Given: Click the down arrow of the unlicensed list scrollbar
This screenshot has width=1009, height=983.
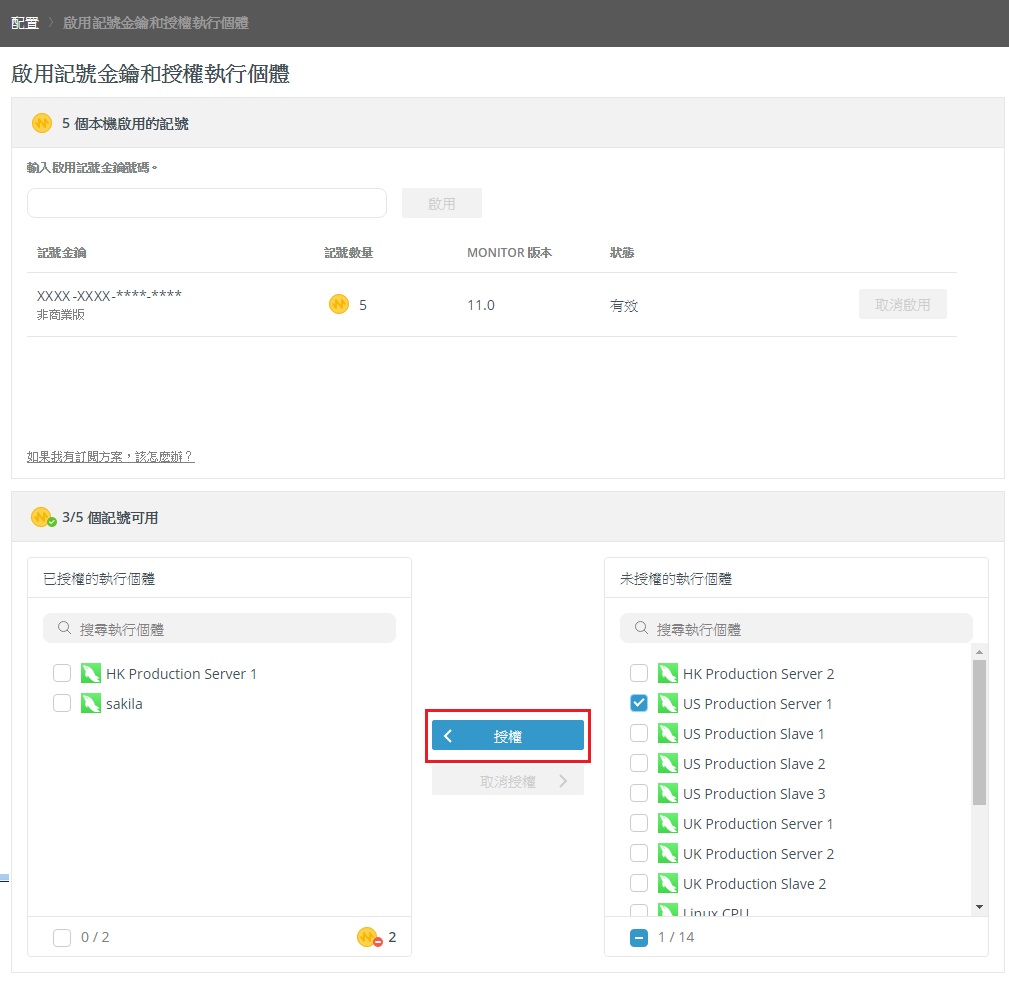Looking at the screenshot, I should tap(979, 906).
